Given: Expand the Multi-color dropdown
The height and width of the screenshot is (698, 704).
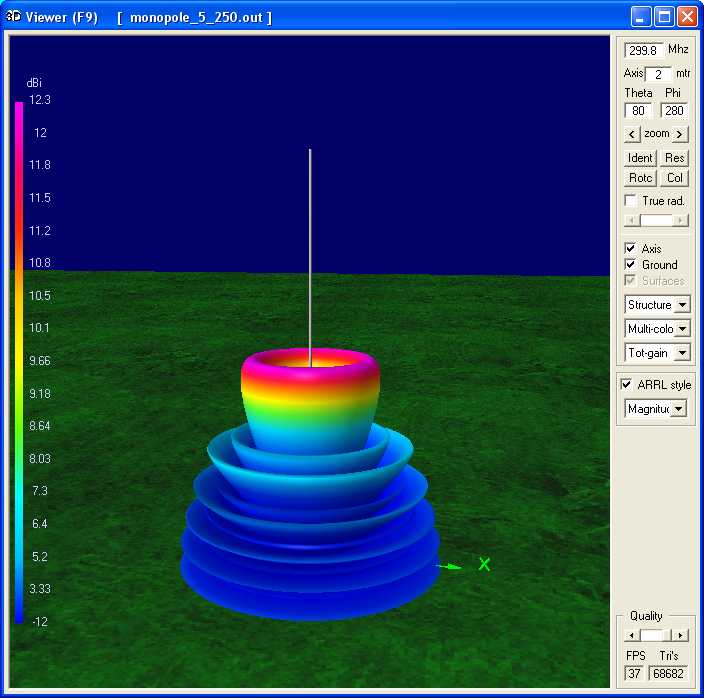Looking at the screenshot, I should click(x=683, y=329).
